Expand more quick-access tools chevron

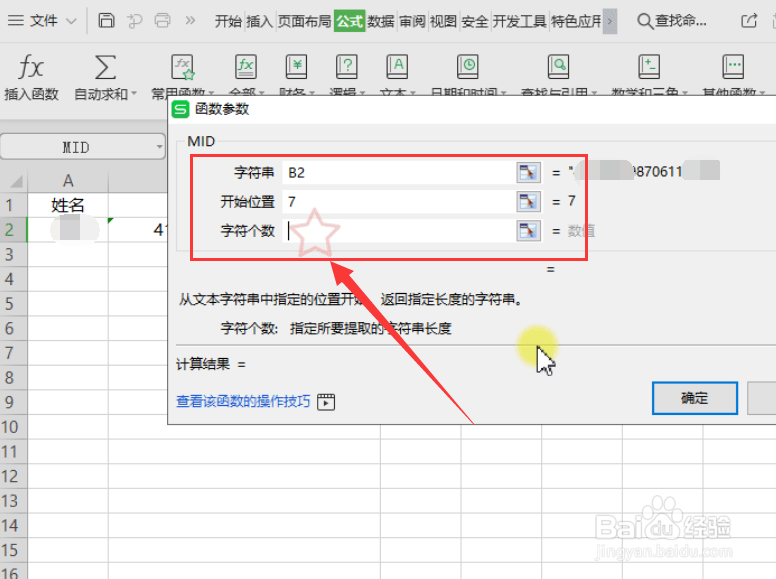190,21
